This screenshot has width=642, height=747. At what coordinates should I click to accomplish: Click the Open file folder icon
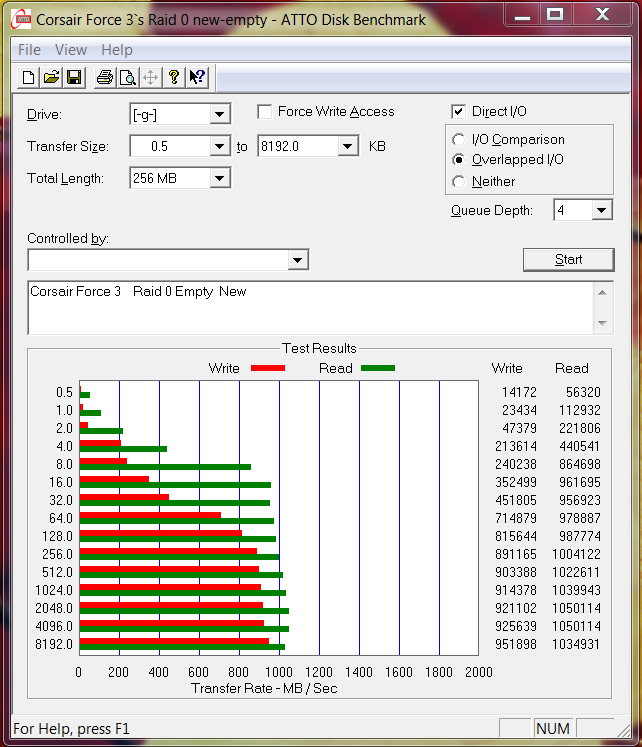click(x=51, y=78)
